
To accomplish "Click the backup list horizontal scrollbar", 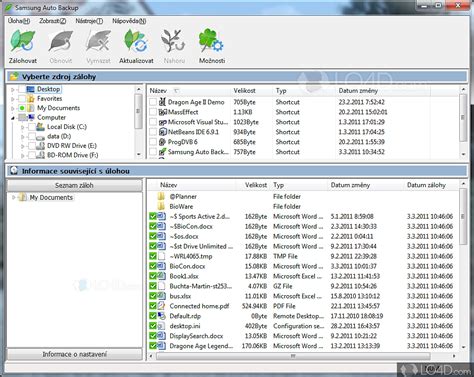I will [x=293, y=356].
